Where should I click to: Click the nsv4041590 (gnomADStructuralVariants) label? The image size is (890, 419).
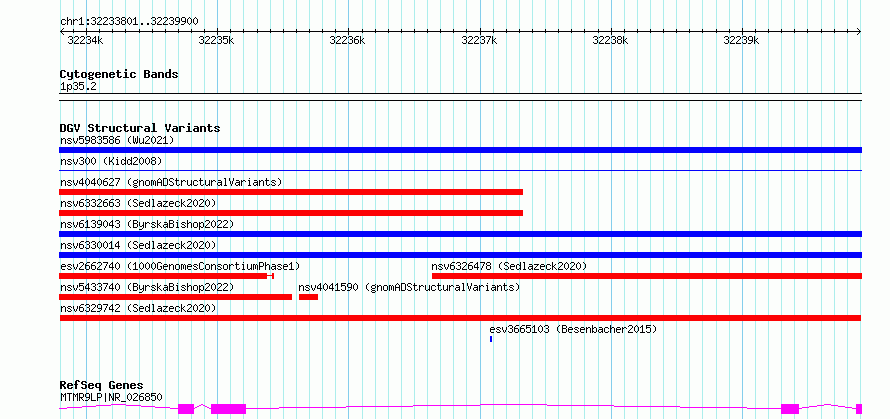pyautogui.click(x=409, y=287)
